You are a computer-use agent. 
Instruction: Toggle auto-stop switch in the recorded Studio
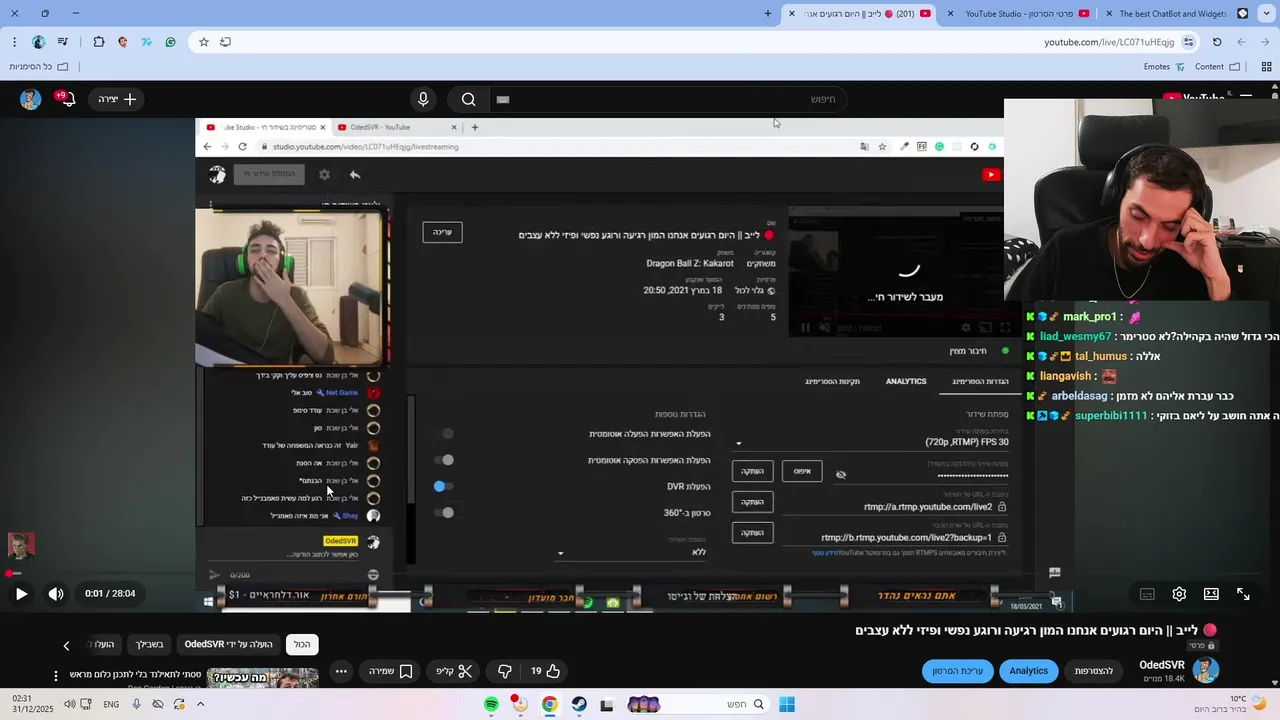click(444, 460)
